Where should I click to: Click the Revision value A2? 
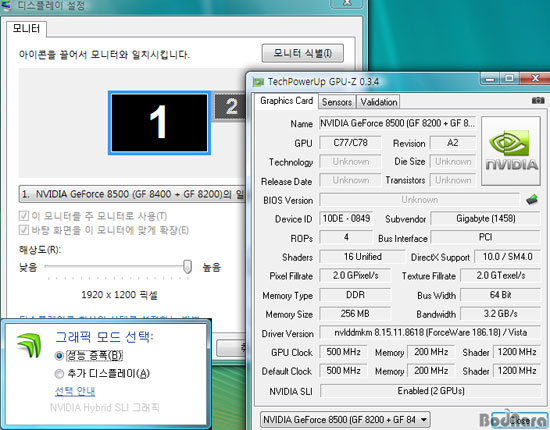452,143
